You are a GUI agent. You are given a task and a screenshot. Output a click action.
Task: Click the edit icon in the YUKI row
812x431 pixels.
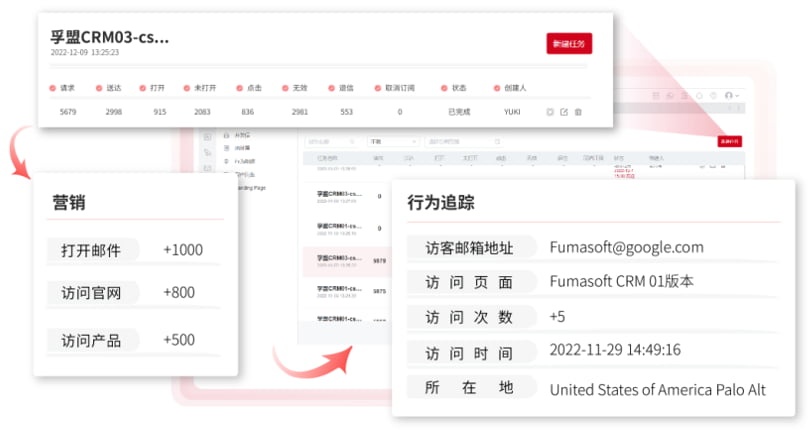(564, 112)
